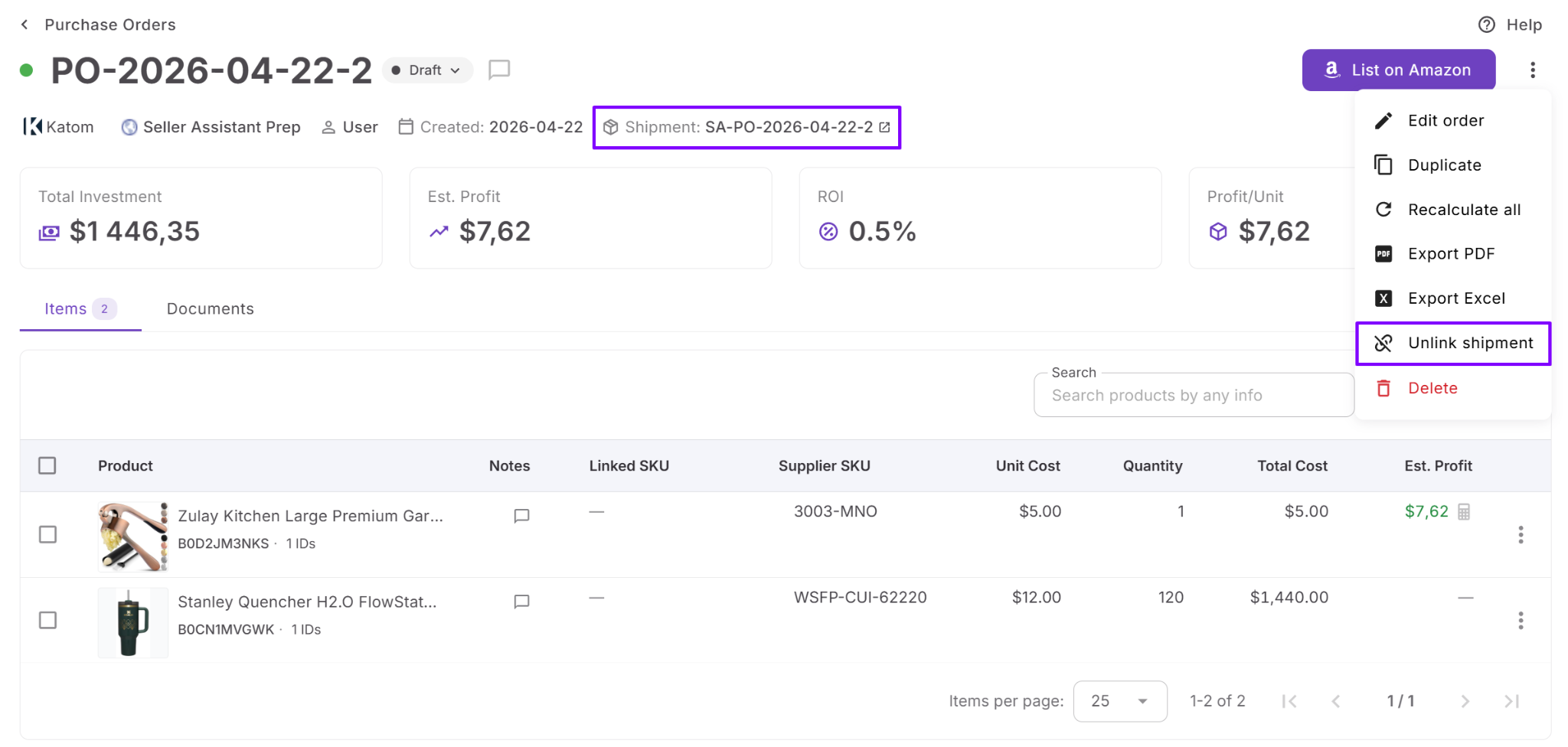The width and height of the screenshot is (1568, 747).
Task: Choose Unlink shipment from menu
Action: (1452, 343)
